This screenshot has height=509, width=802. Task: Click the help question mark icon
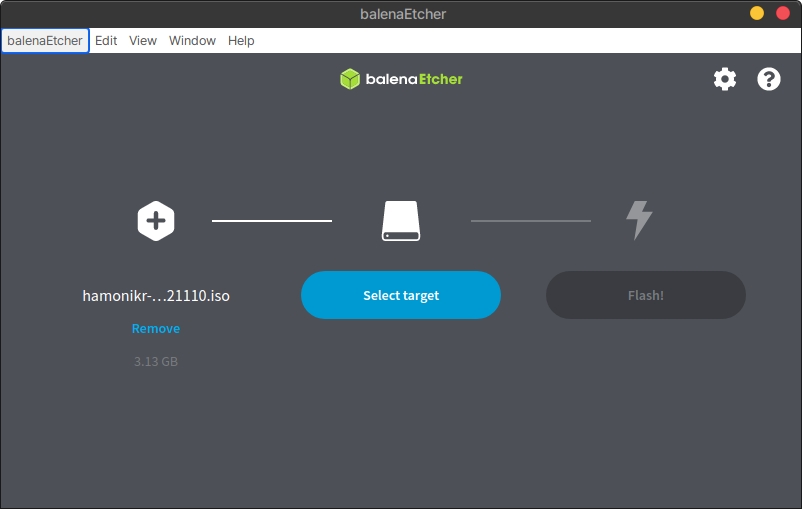pos(769,79)
